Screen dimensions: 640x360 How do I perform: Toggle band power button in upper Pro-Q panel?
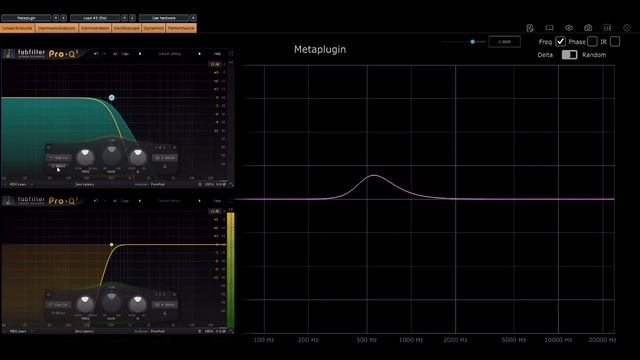tap(49, 147)
